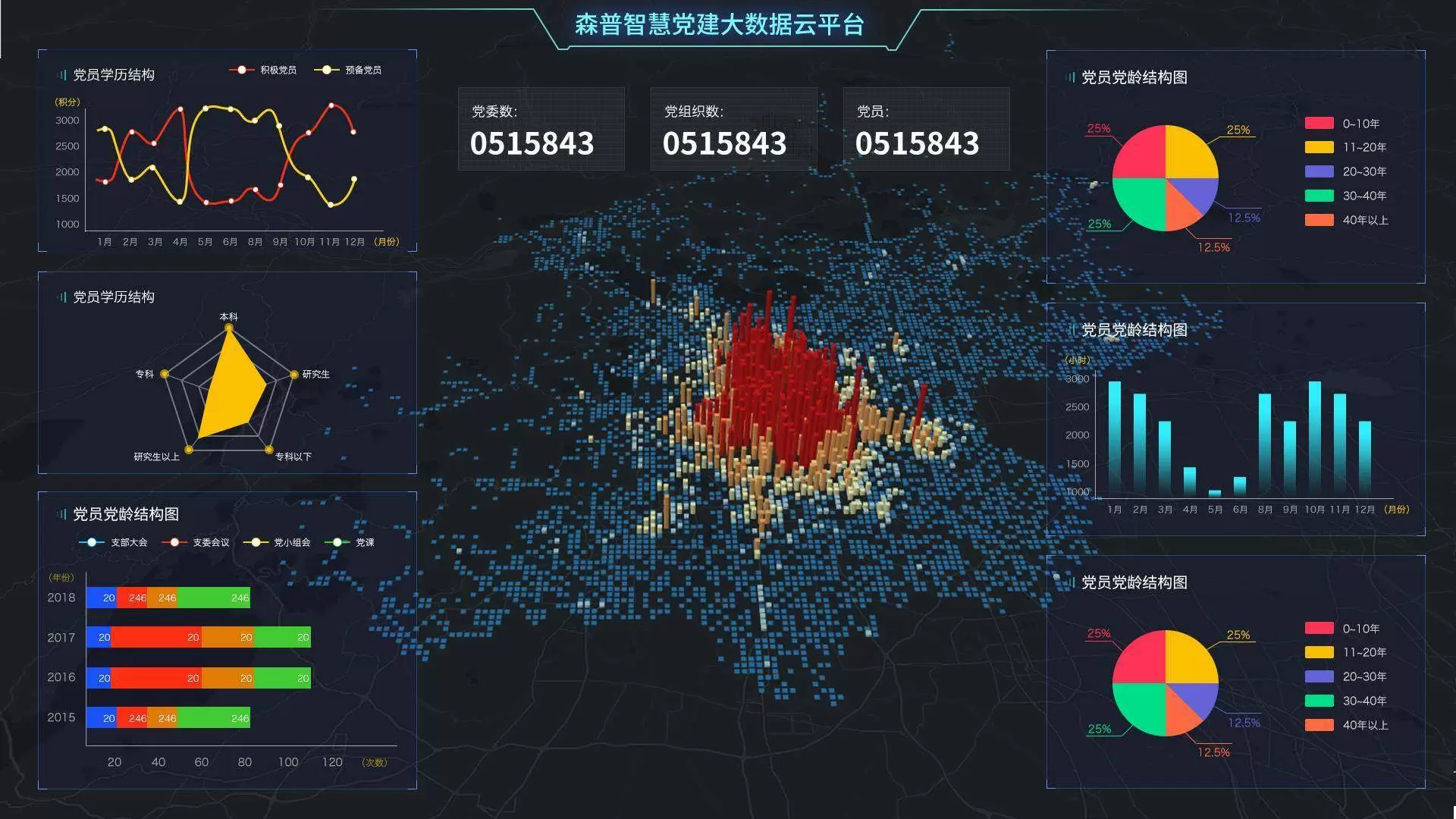Click the 12月 label under the line chart
This screenshot has height=819, width=1456.
click(354, 242)
